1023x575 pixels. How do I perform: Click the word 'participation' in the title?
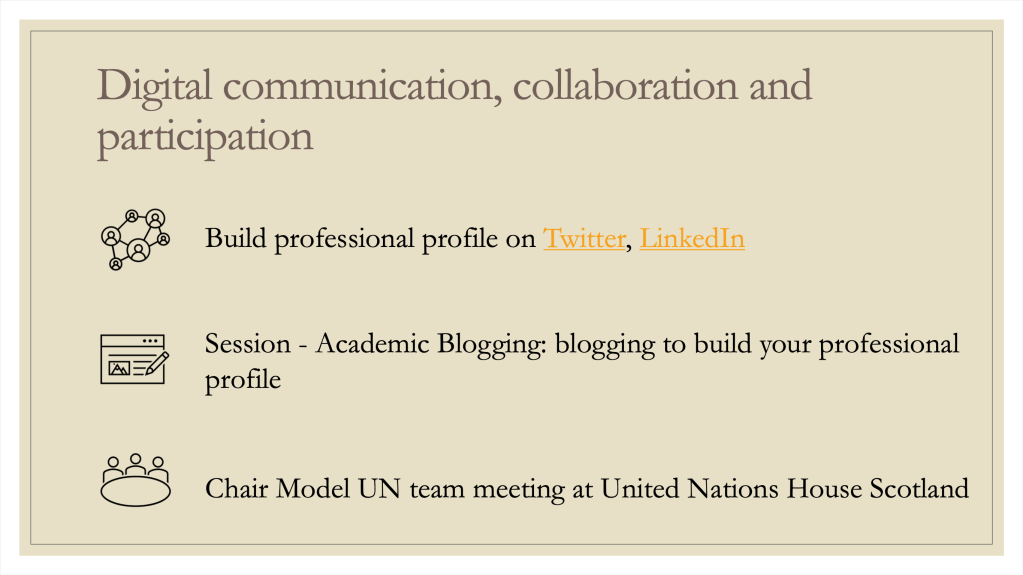click(x=205, y=138)
